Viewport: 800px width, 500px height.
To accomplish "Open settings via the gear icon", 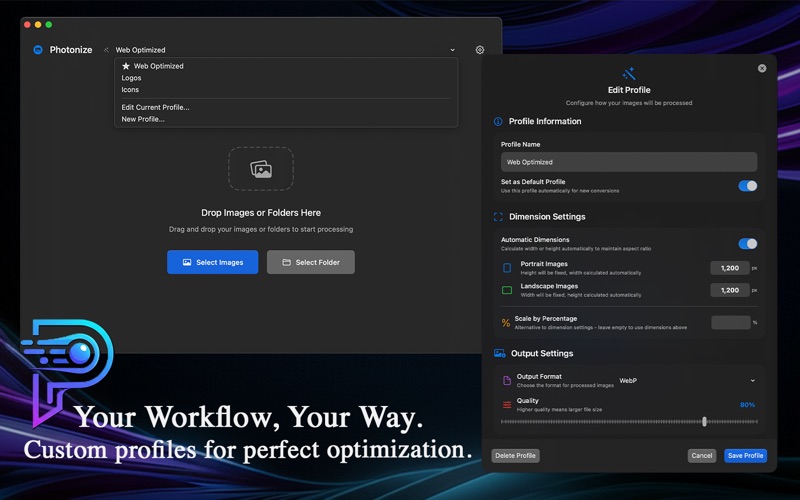I will (480, 49).
